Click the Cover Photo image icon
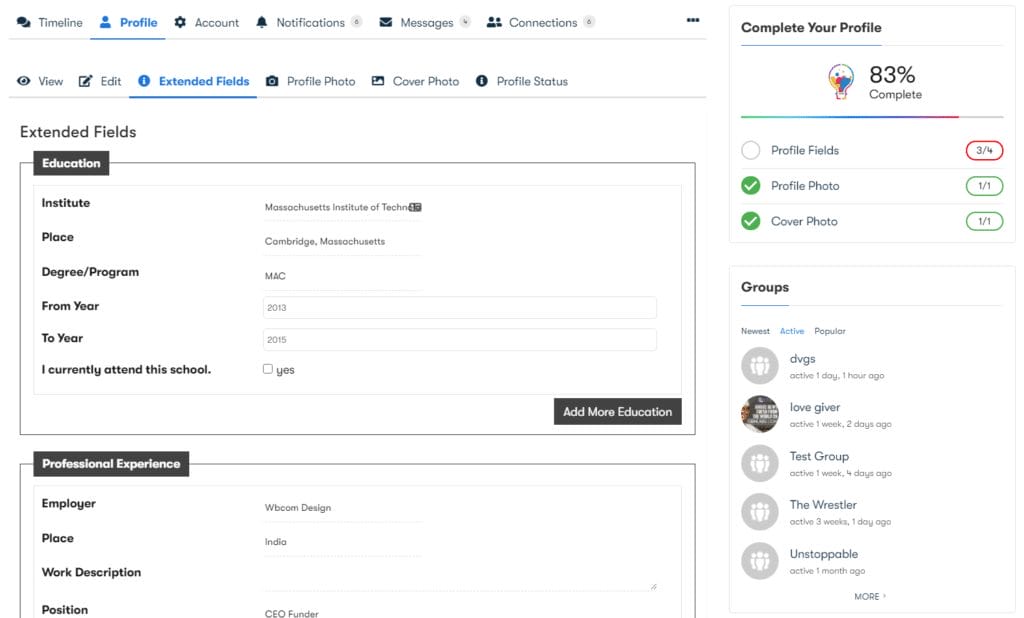Screen dimensions: 1024x618 378,81
